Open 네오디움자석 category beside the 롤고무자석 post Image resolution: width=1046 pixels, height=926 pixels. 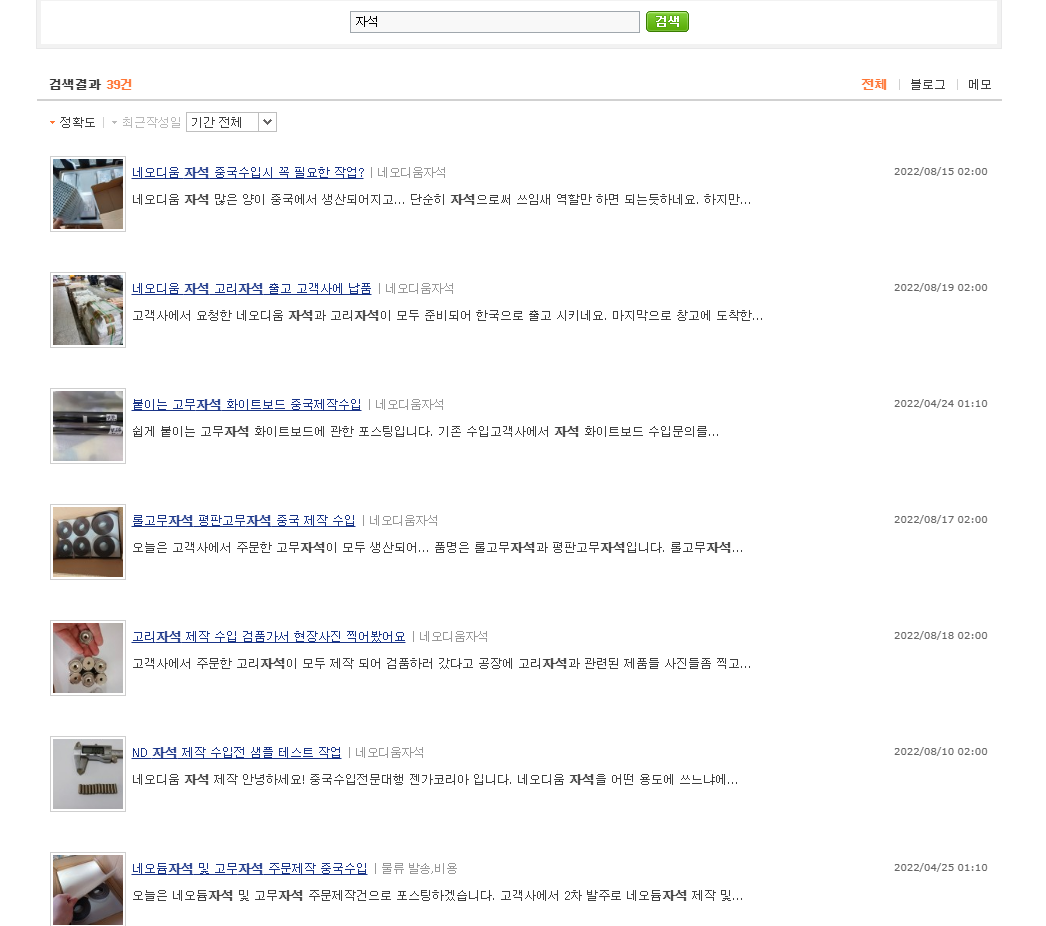(x=403, y=520)
